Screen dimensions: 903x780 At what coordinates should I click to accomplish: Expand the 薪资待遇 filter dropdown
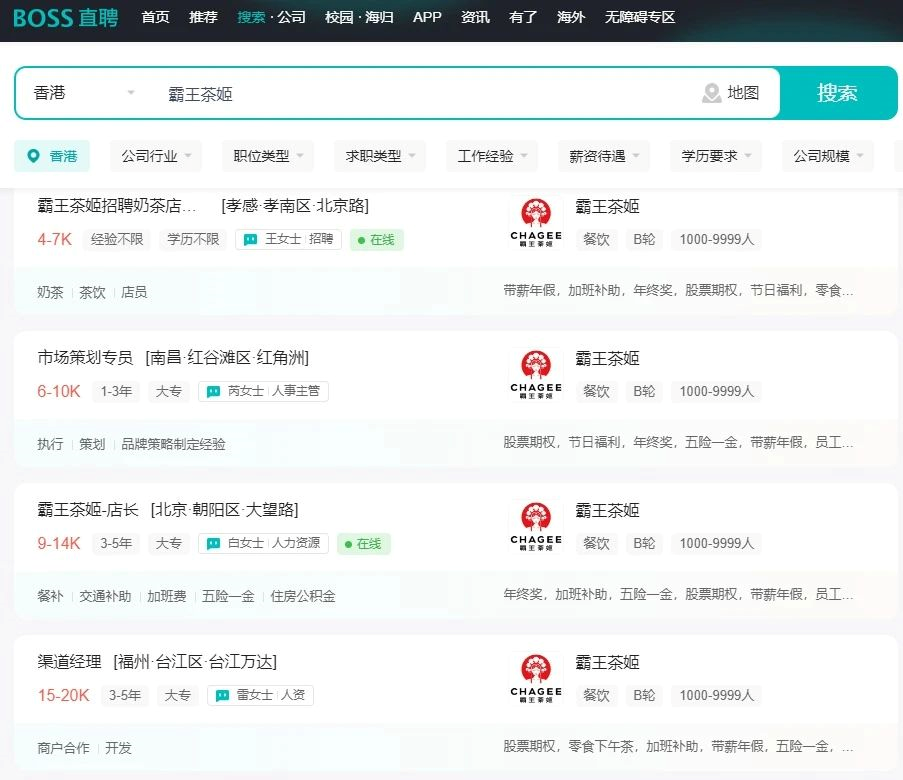pyautogui.click(x=604, y=156)
